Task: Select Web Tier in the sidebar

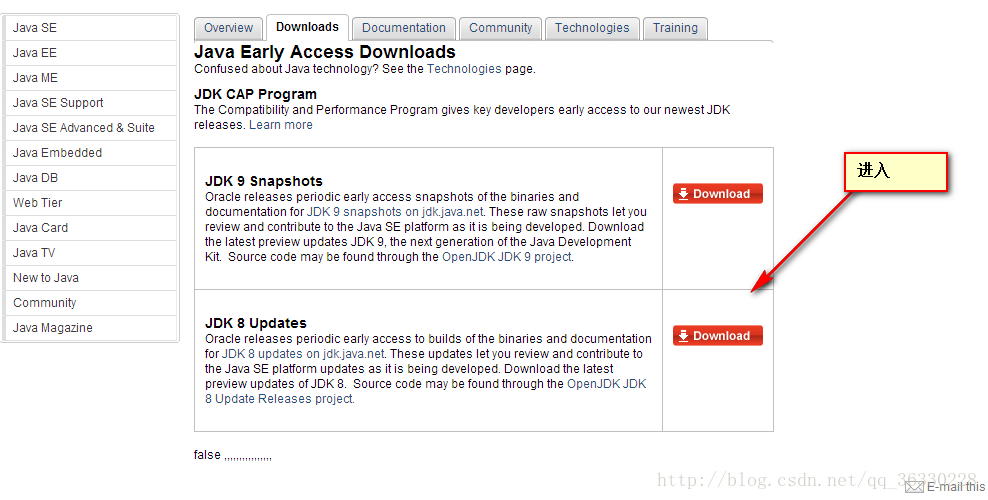Action: [90, 203]
